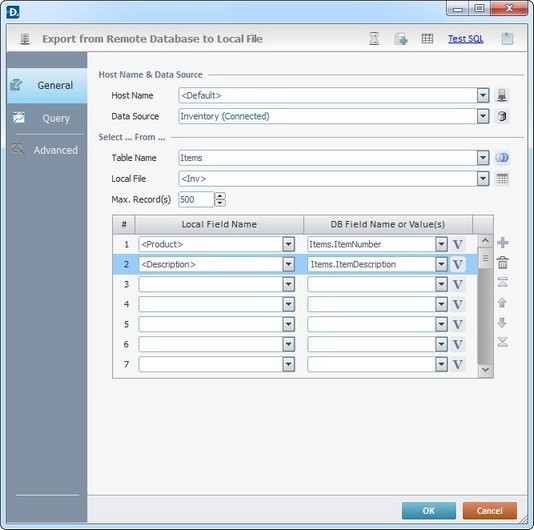Click the host server icon next to Host Name

pos(502,95)
